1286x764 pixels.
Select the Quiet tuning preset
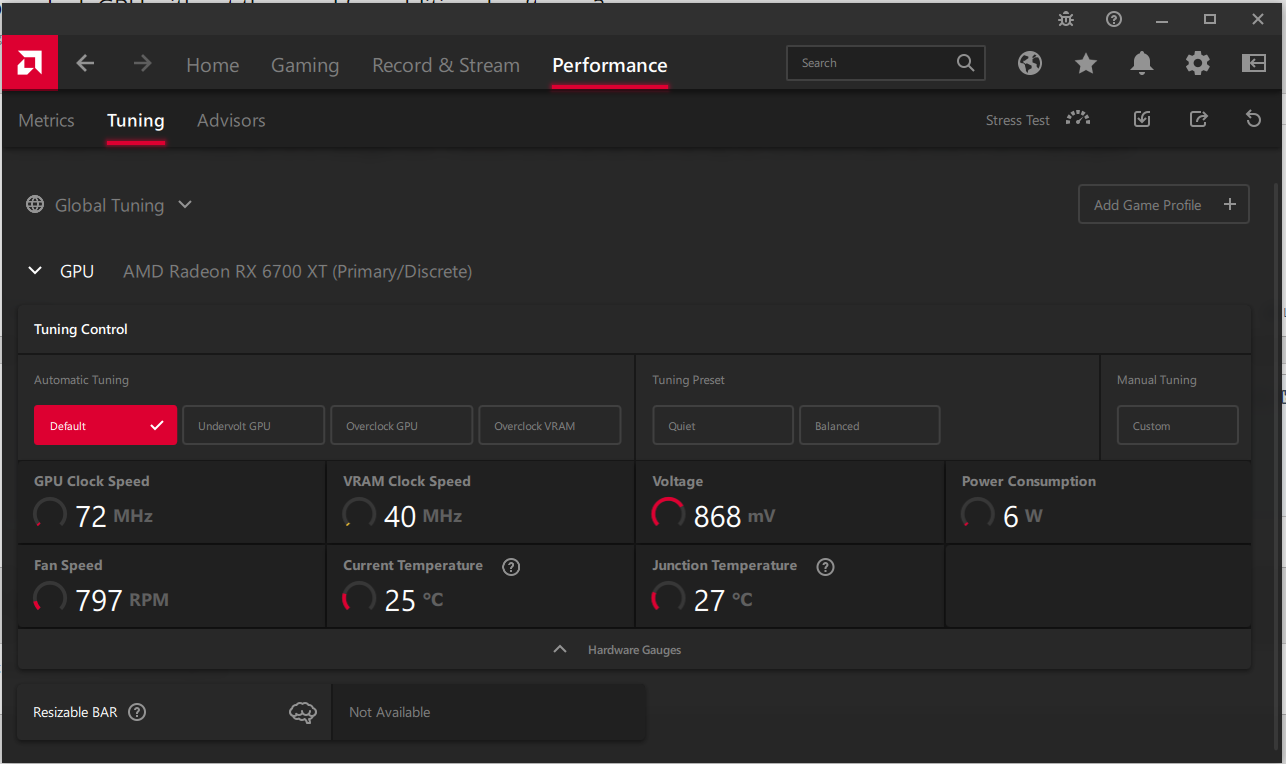[x=723, y=425]
